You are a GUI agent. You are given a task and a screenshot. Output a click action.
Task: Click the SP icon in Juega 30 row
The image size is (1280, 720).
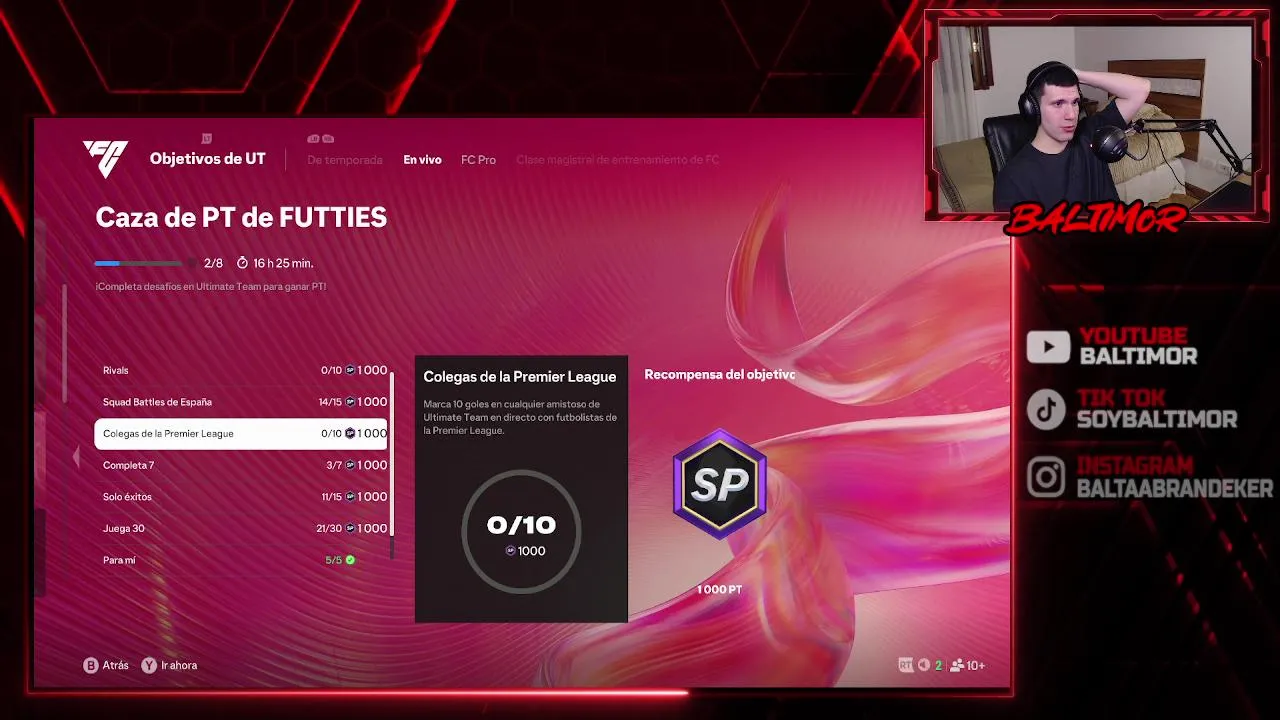[350, 528]
